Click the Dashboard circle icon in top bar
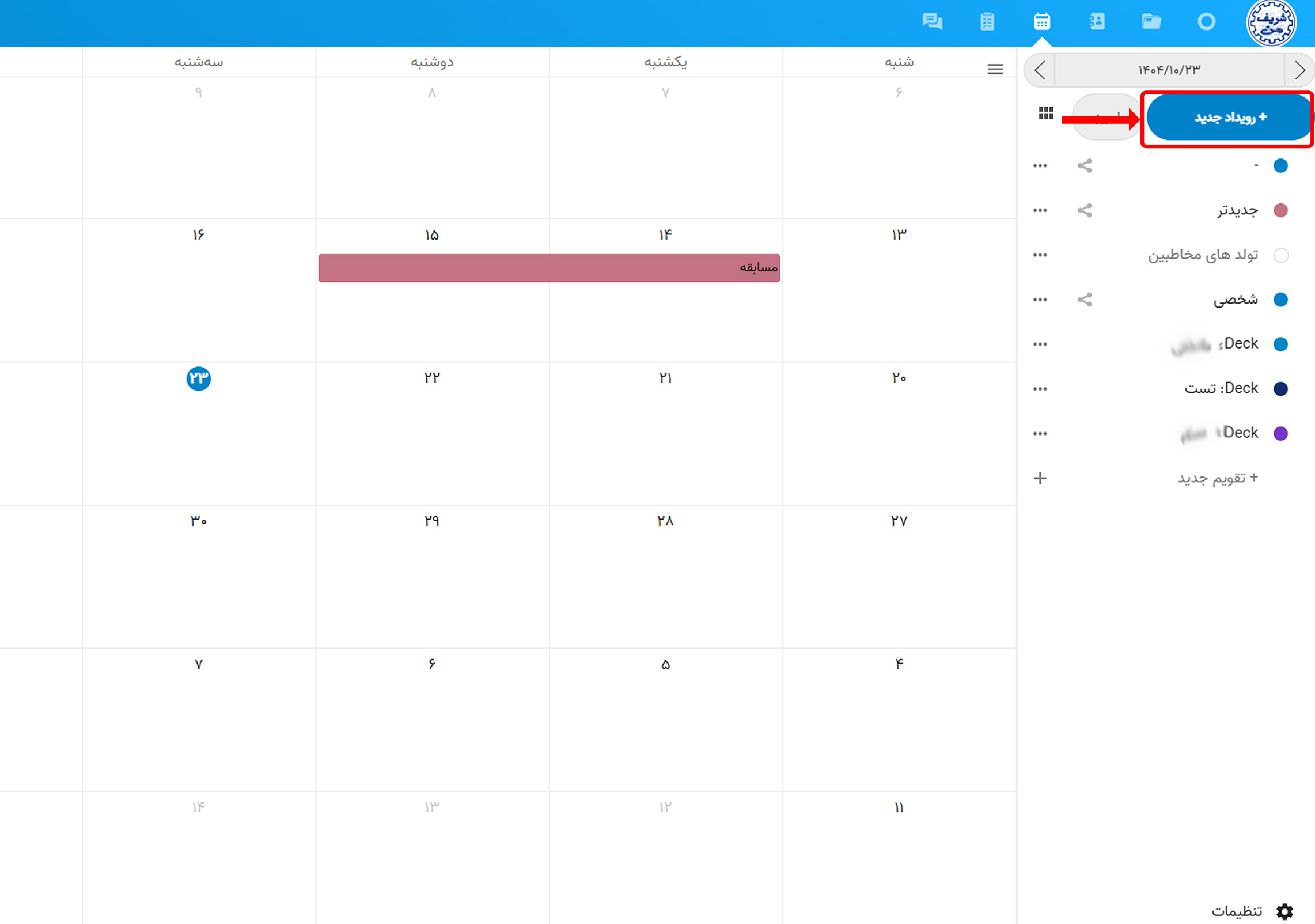This screenshot has height=924, width=1315. click(x=1206, y=22)
